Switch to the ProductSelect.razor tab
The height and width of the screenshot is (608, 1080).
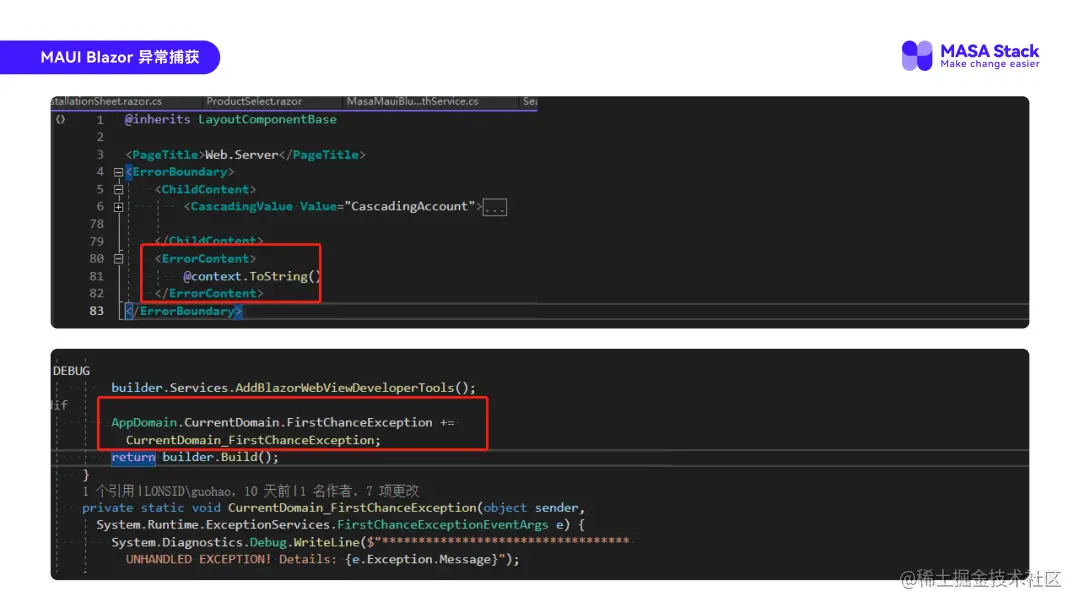(254, 101)
